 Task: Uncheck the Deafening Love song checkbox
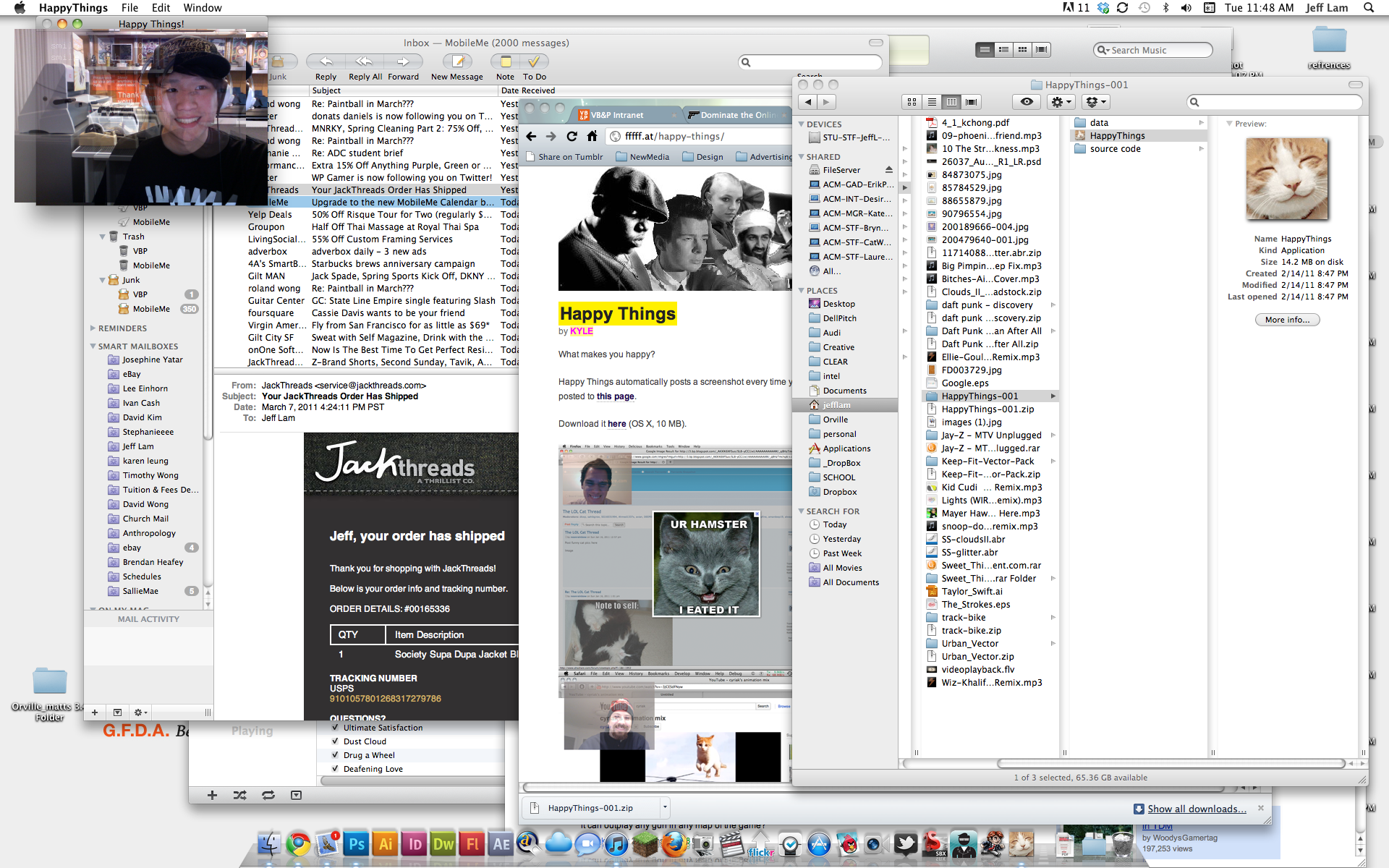click(x=335, y=769)
